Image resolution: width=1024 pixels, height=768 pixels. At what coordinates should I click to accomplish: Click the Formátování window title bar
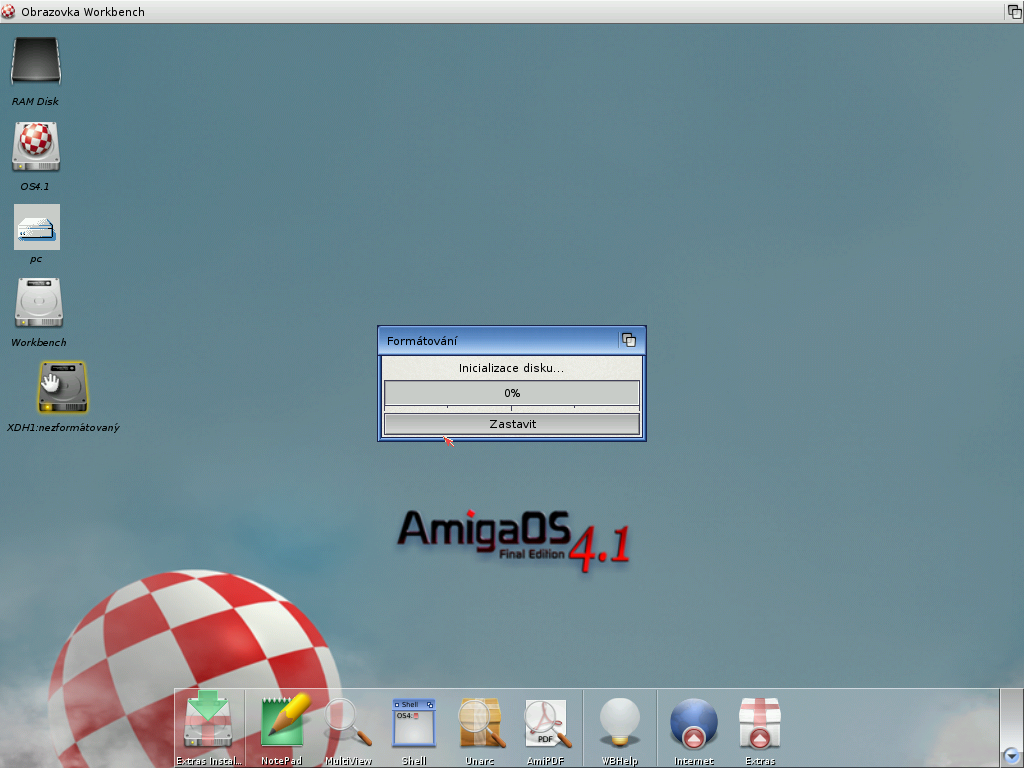pyautogui.click(x=499, y=340)
